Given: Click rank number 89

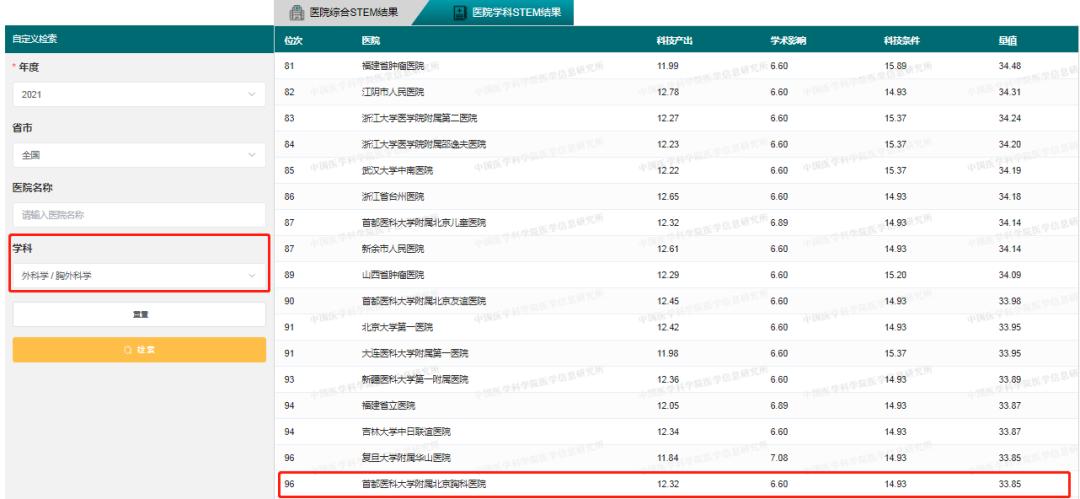Looking at the screenshot, I should pos(289,274).
